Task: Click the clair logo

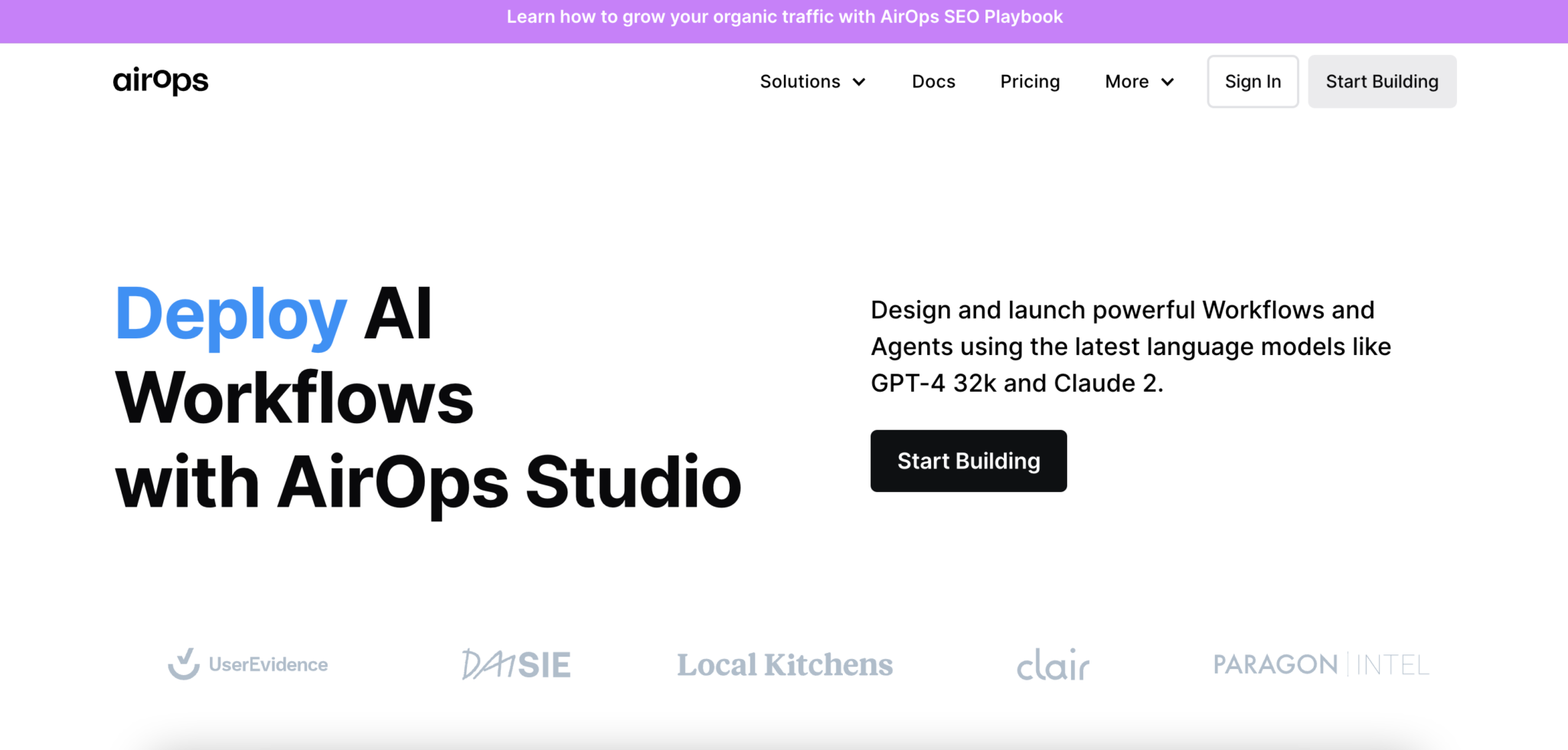Action: [x=1053, y=664]
